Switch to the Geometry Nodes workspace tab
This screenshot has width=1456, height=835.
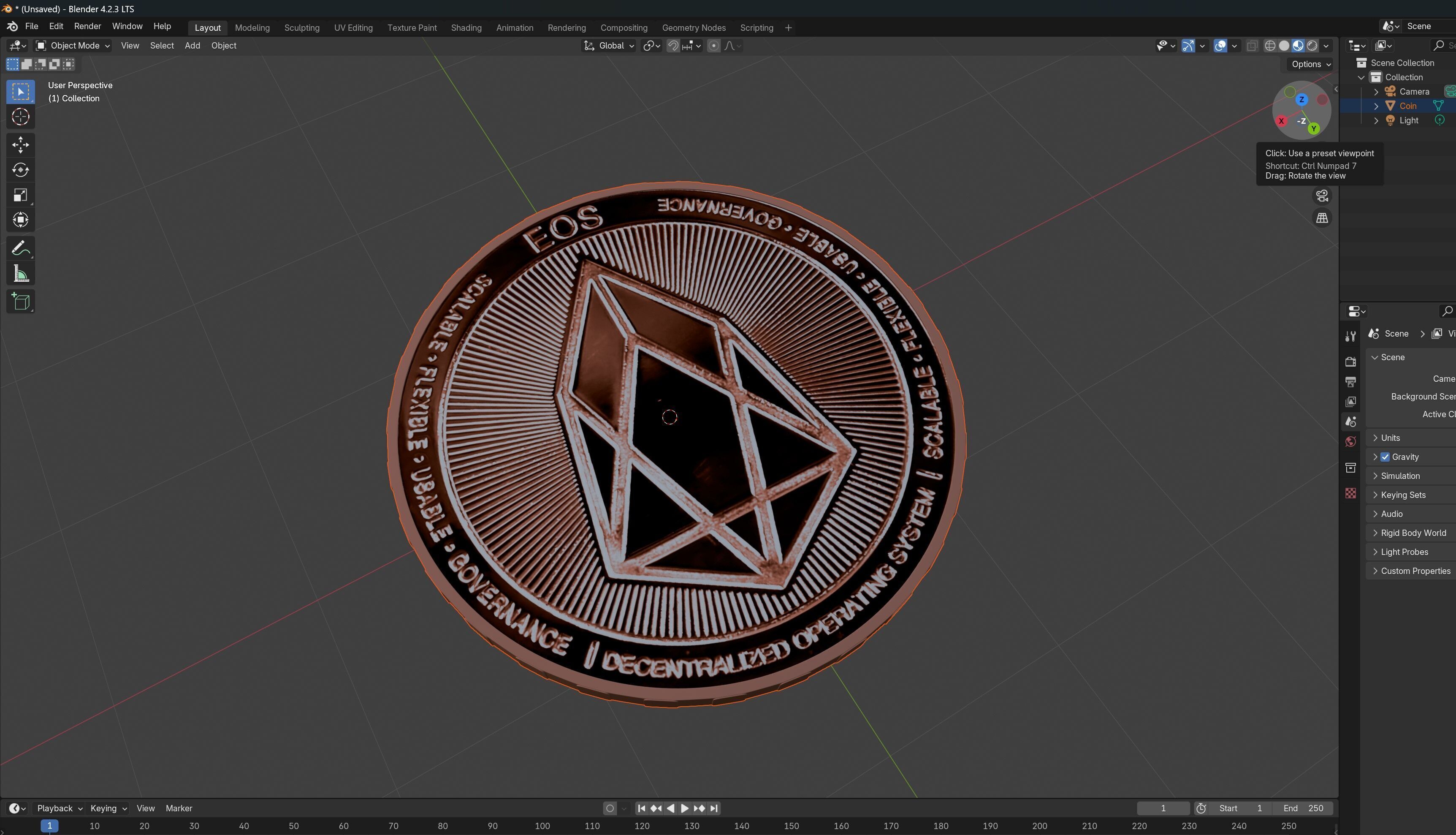pyautogui.click(x=694, y=27)
